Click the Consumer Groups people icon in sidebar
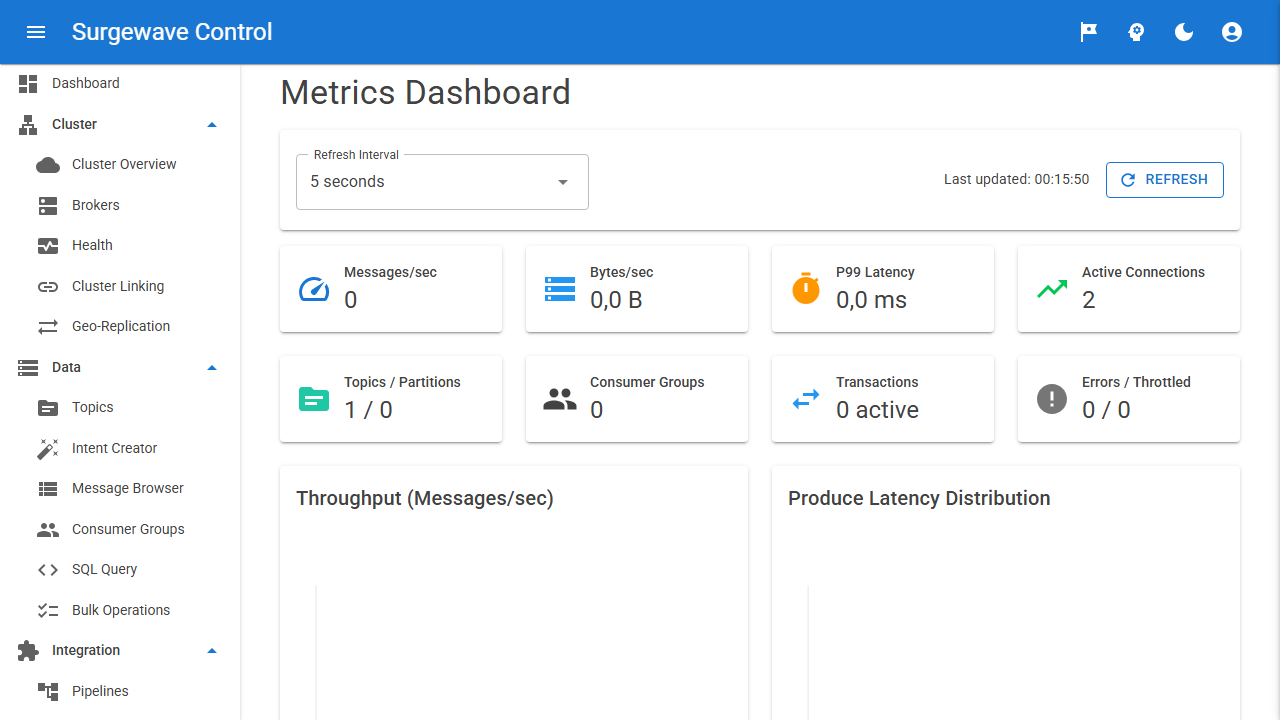 coord(48,530)
